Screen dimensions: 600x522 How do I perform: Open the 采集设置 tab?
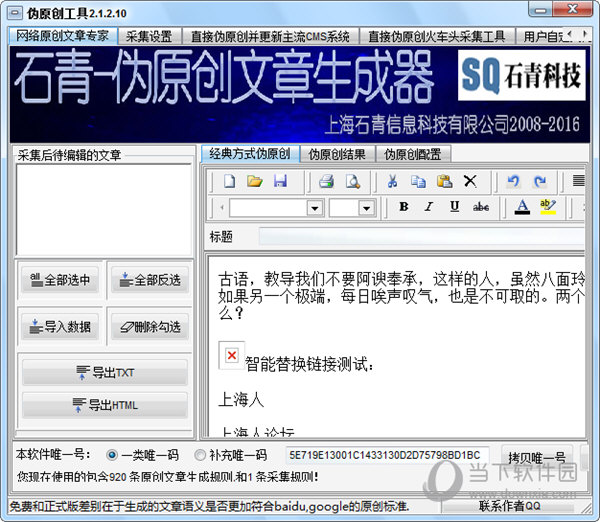click(x=149, y=36)
